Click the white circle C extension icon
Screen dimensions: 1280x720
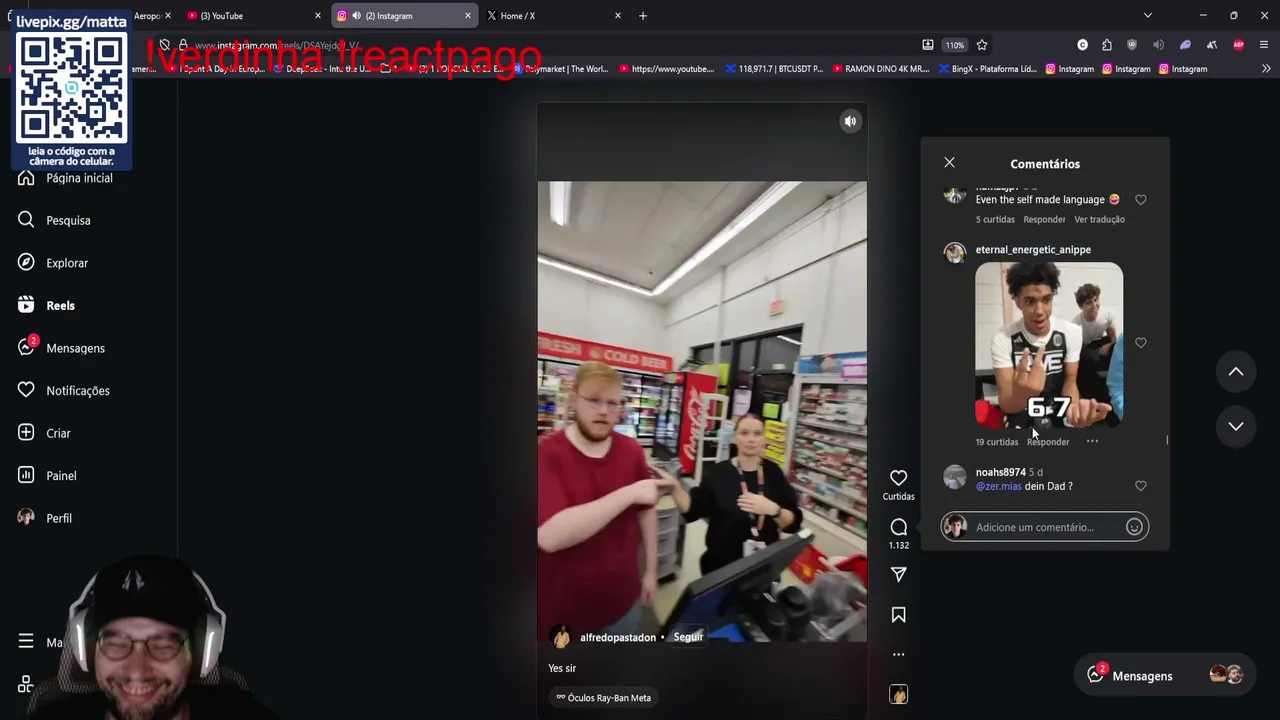(1082, 45)
